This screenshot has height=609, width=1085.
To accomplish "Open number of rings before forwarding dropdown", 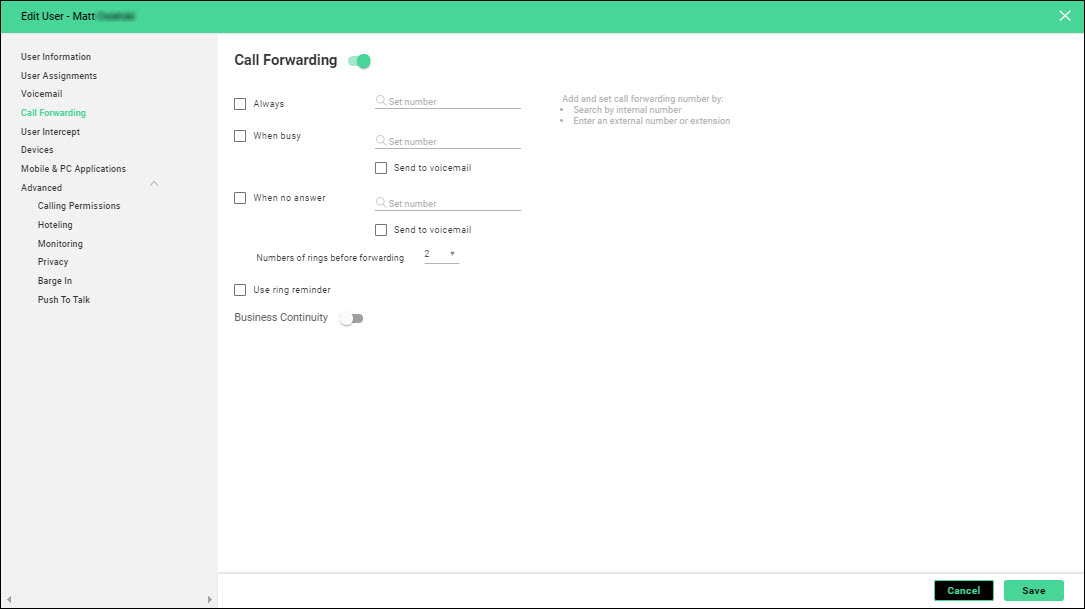I will [x=440, y=254].
